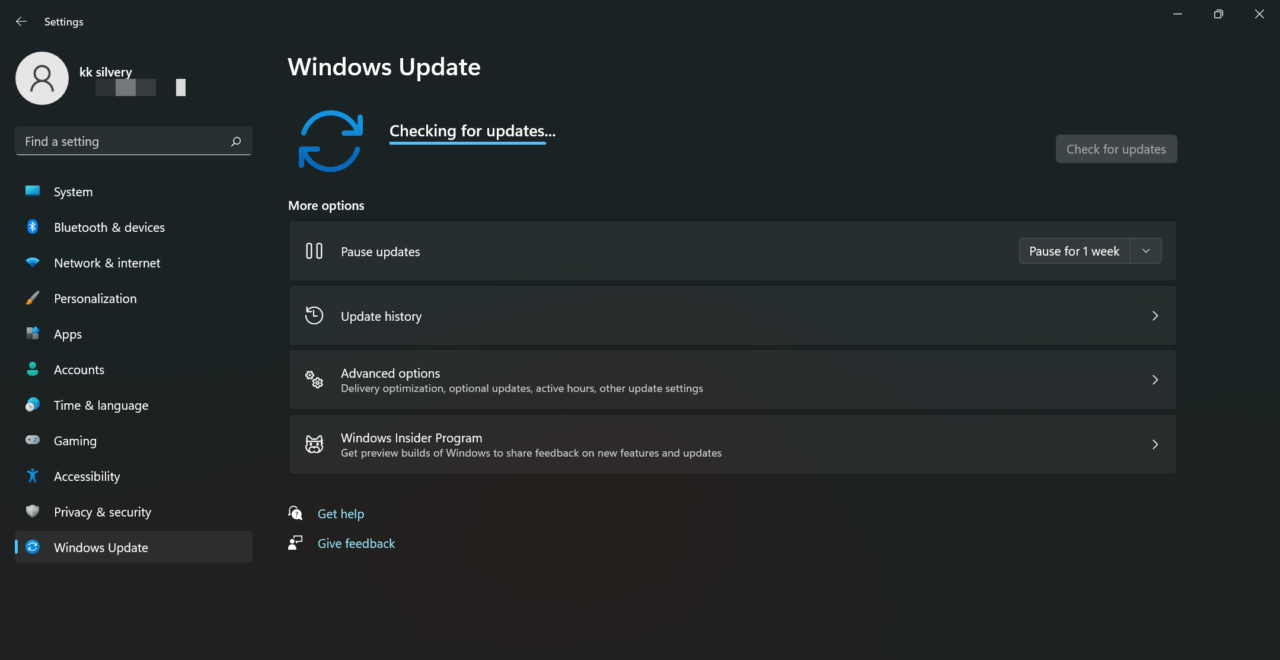This screenshot has height=660, width=1280.
Task: Click the Find a setting search box
Action: coord(133,141)
